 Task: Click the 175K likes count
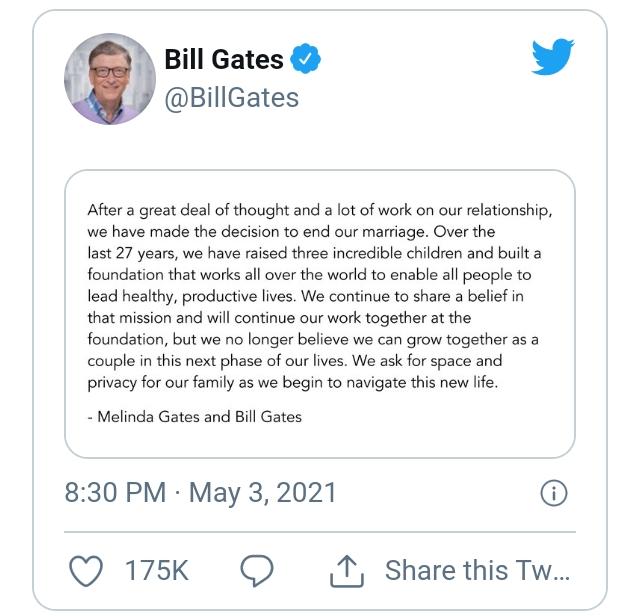click(156, 570)
